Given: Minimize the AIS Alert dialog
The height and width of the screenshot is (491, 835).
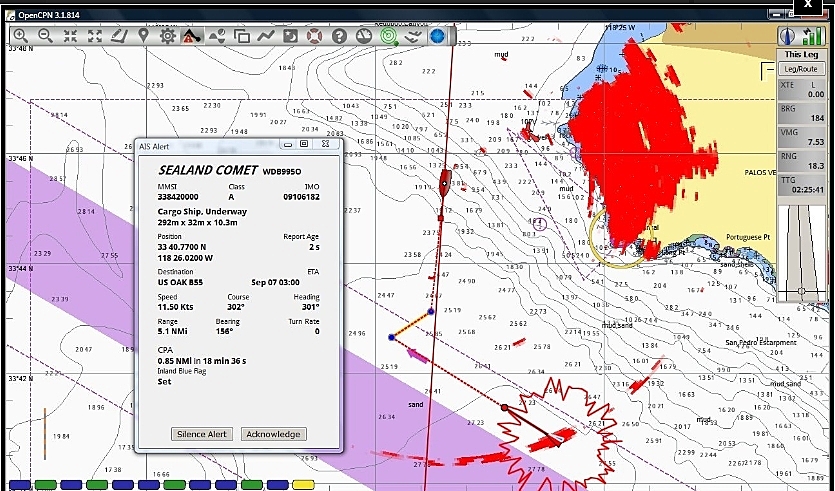Looking at the screenshot, I should [288, 144].
